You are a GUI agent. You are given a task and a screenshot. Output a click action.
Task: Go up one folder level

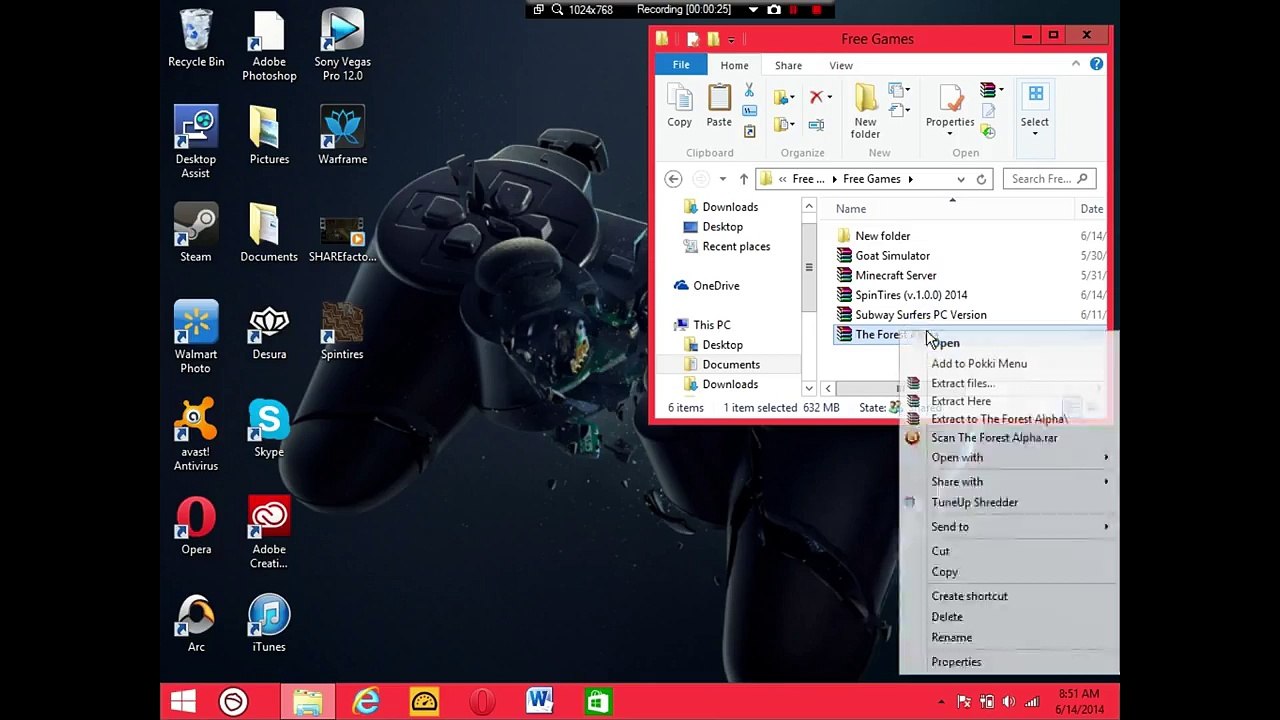pyautogui.click(x=743, y=179)
